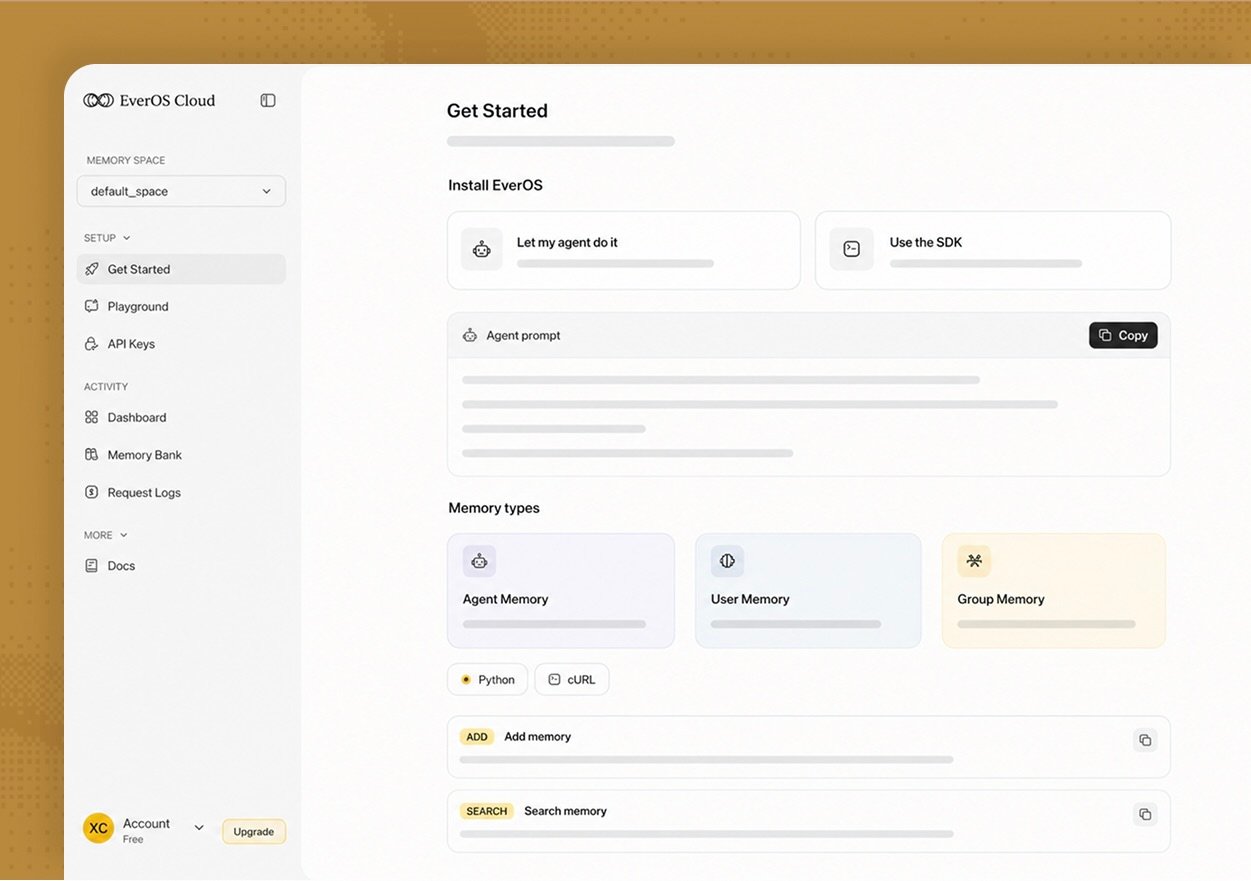Click the Install EverOS heading
Image resolution: width=1251 pixels, height=881 pixels.
[x=496, y=185]
